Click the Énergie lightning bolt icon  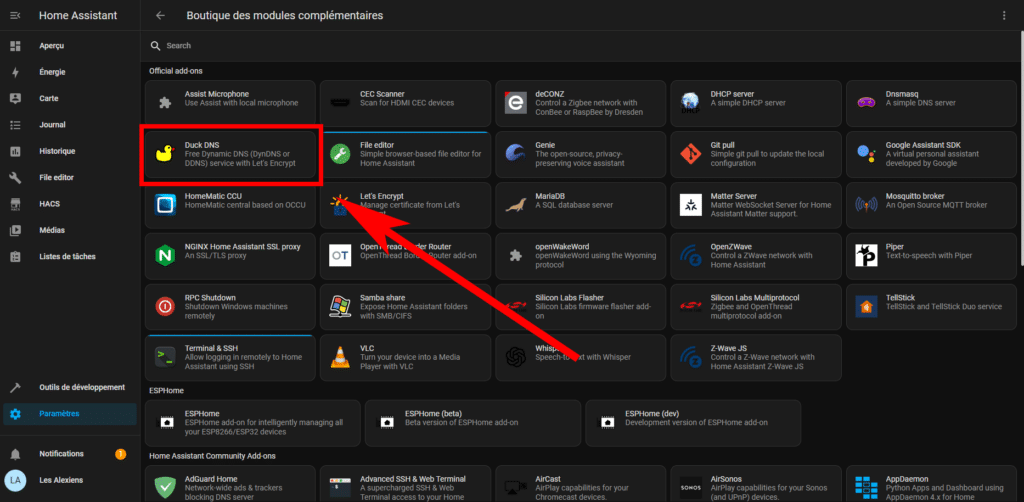pos(16,72)
